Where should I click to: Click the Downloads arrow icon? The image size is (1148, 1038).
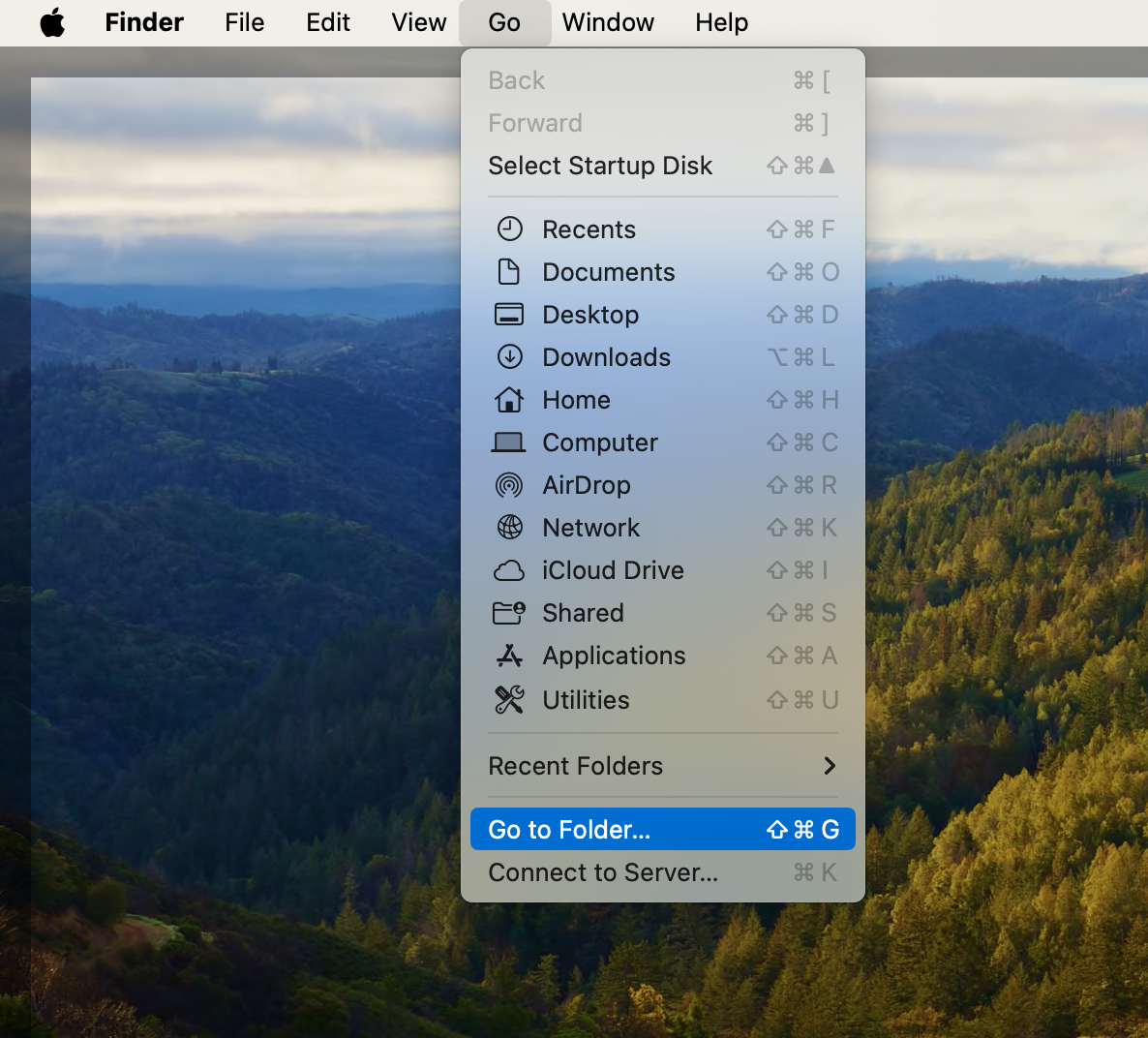[x=509, y=356]
